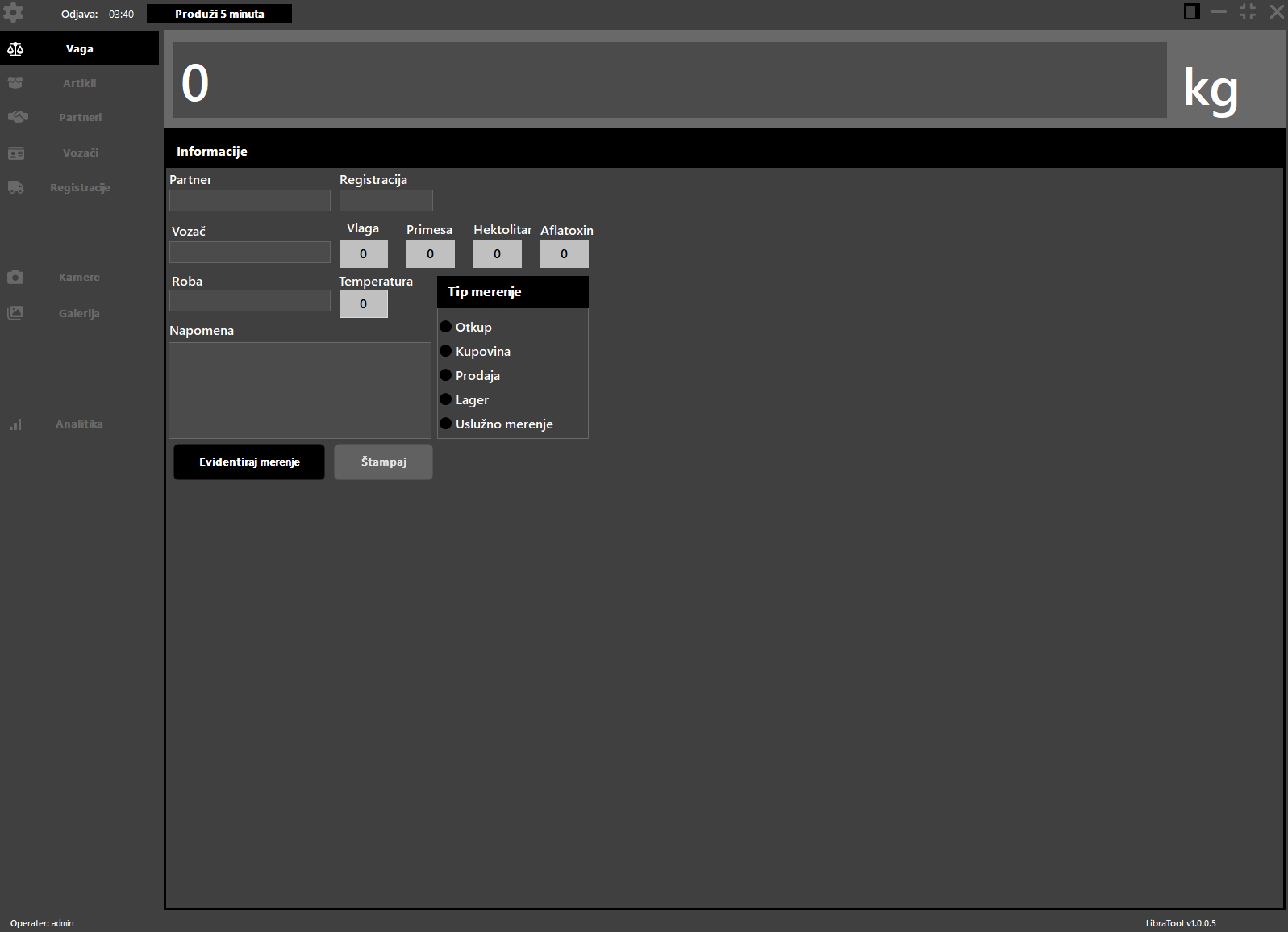The image size is (1288, 932).
Task: Navigate to Partneri section
Action: coord(79,117)
